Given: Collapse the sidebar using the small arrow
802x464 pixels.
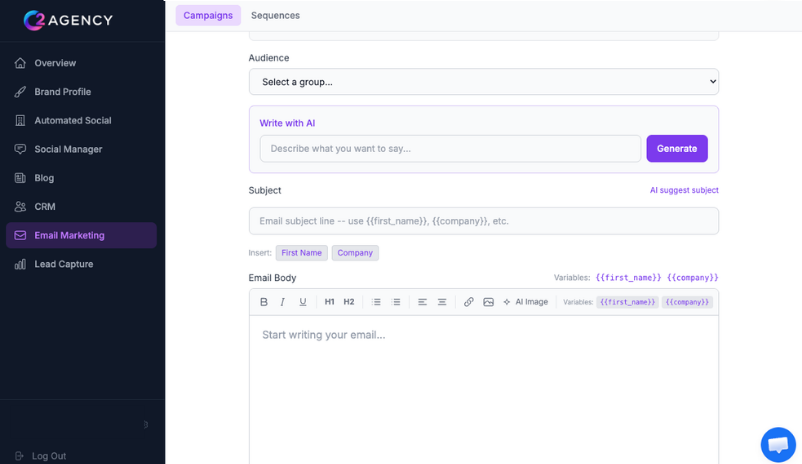Looking at the screenshot, I should point(146,424).
